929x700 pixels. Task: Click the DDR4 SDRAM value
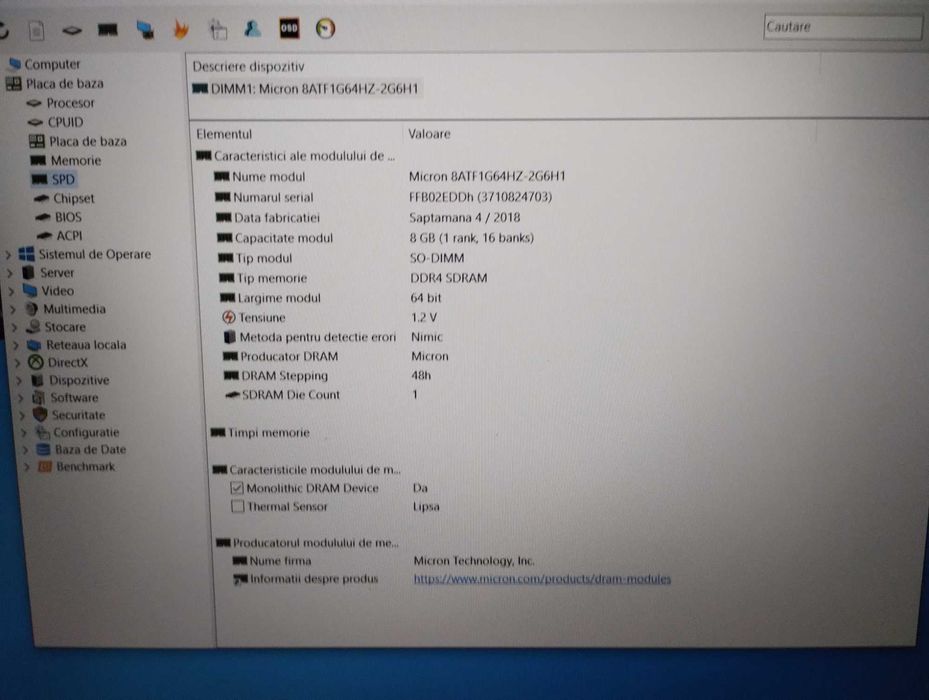tap(449, 278)
